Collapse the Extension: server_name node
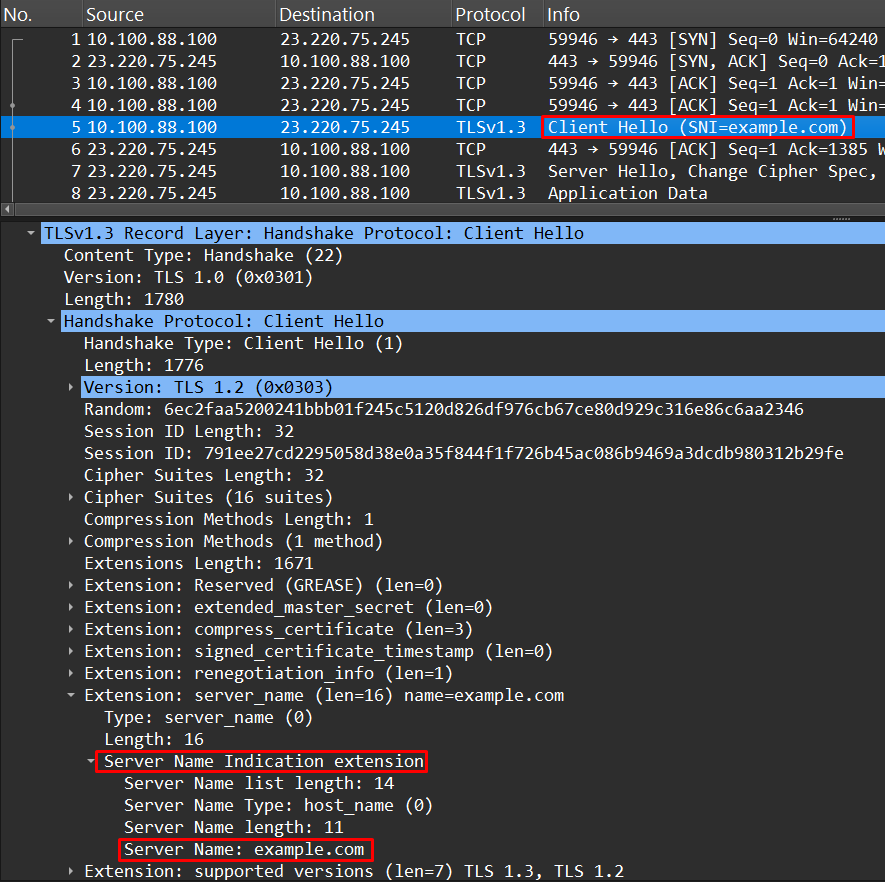 point(69,695)
